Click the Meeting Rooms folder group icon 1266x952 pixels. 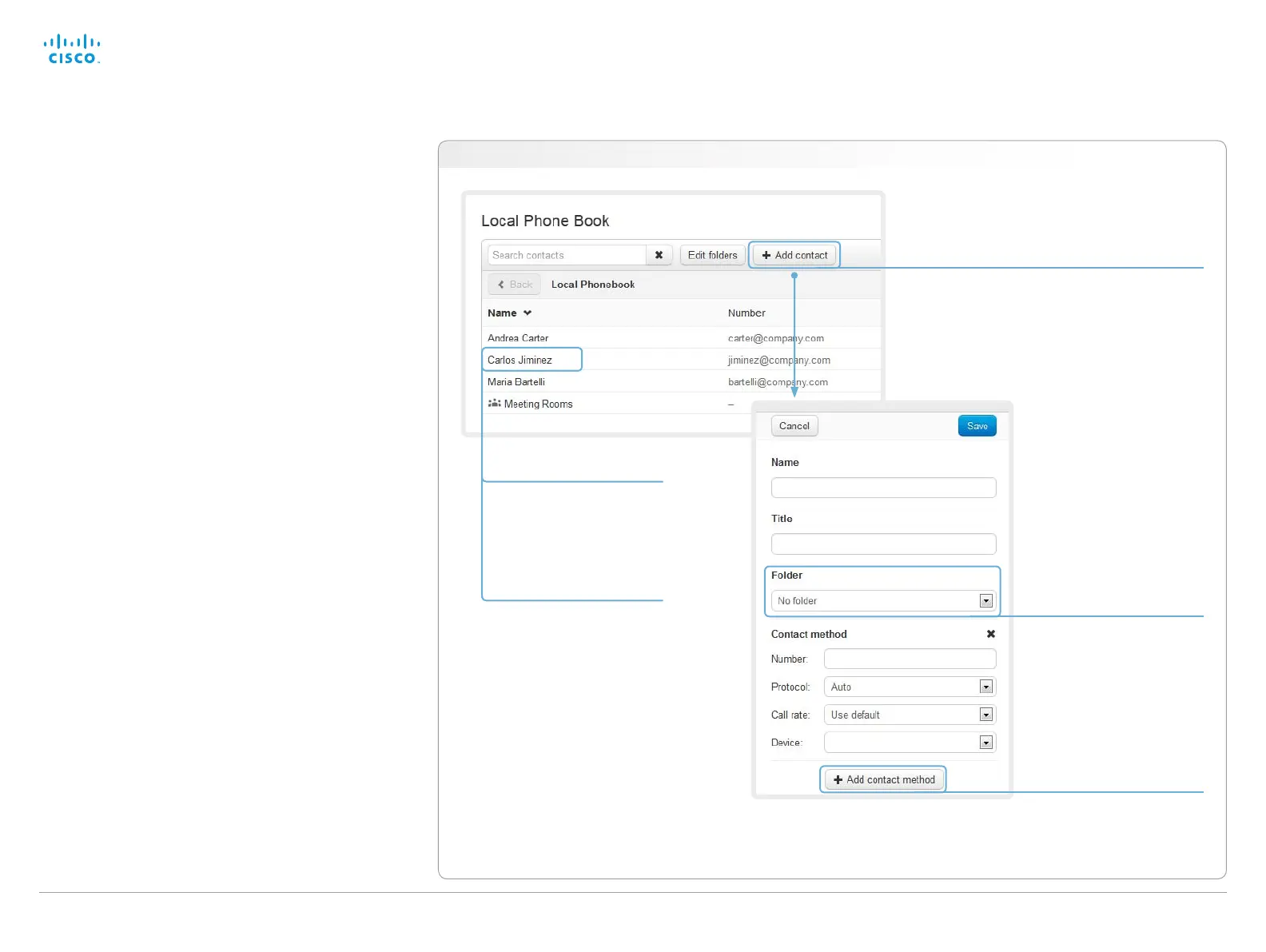494,404
